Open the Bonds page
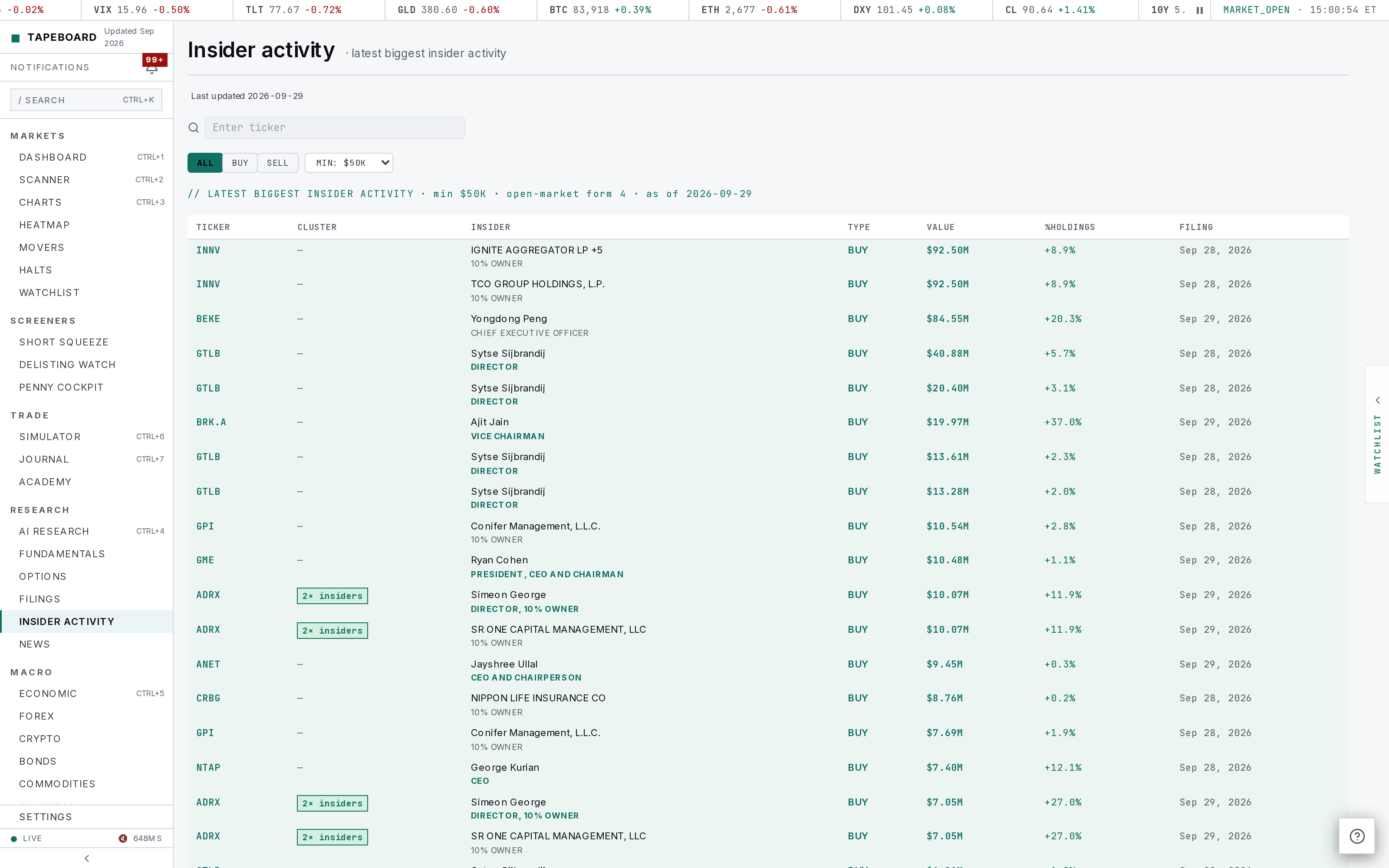Image resolution: width=1389 pixels, height=868 pixels. [86, 761]
